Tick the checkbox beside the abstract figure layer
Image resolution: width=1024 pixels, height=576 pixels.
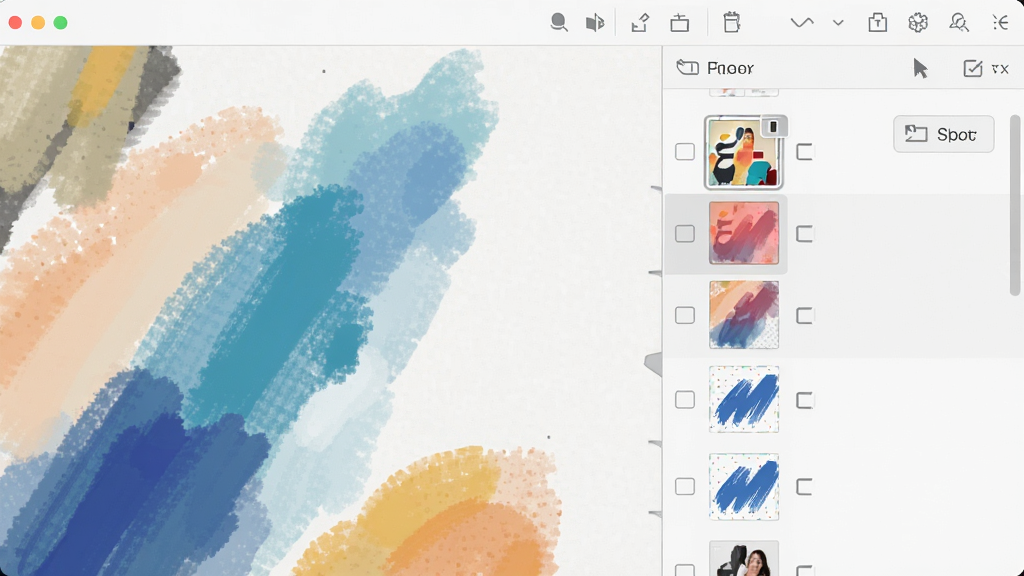point(684,152)
